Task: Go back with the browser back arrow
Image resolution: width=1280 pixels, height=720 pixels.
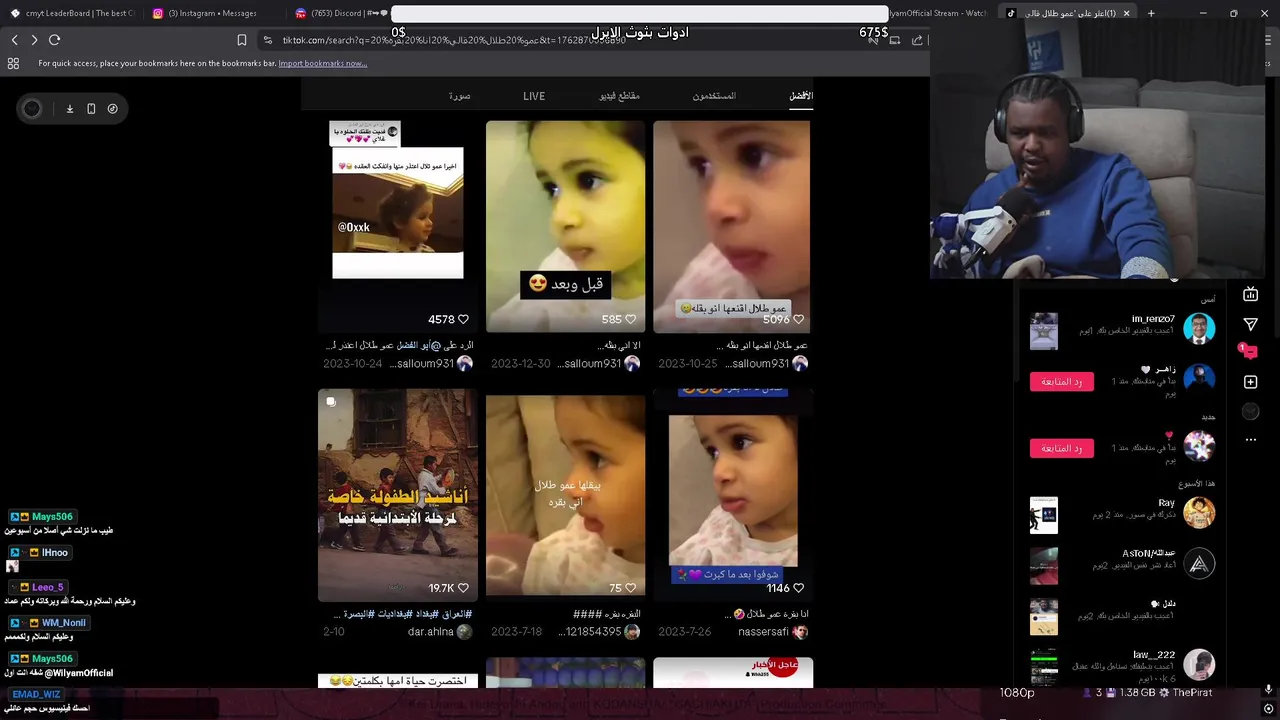Action: 15,40
